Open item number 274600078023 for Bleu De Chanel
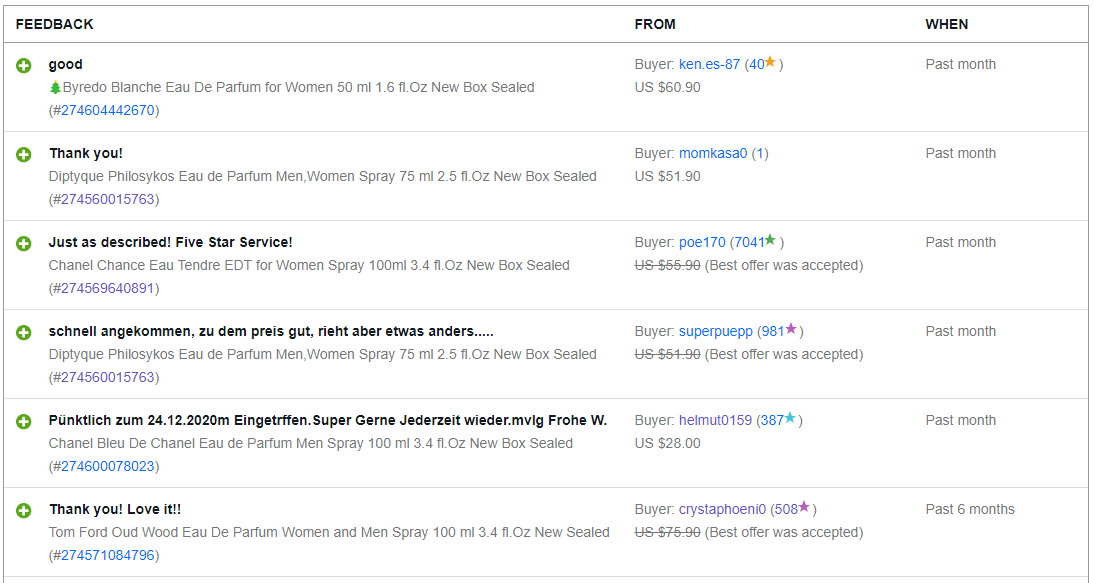1094x583 pixels. click(107, 466)
